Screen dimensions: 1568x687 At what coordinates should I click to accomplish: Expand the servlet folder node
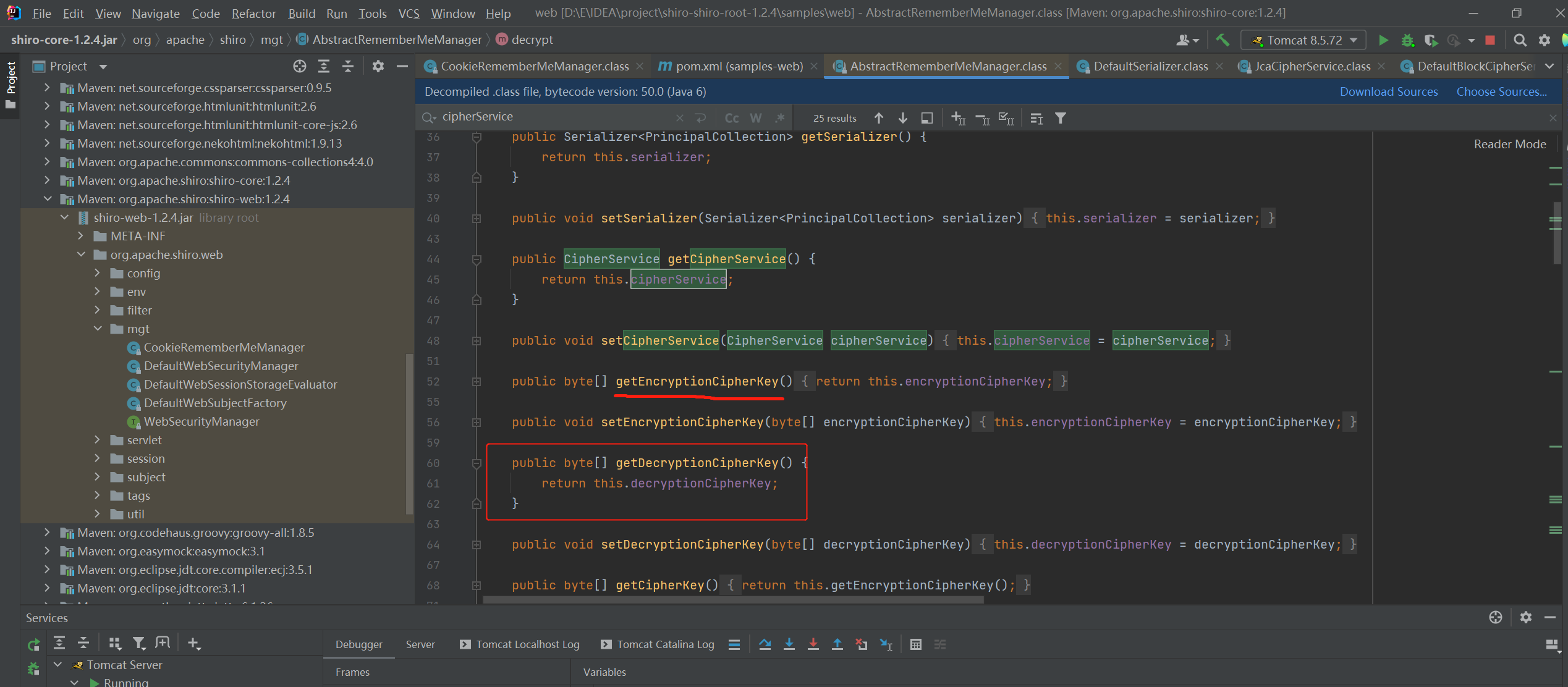pos(98,440)
